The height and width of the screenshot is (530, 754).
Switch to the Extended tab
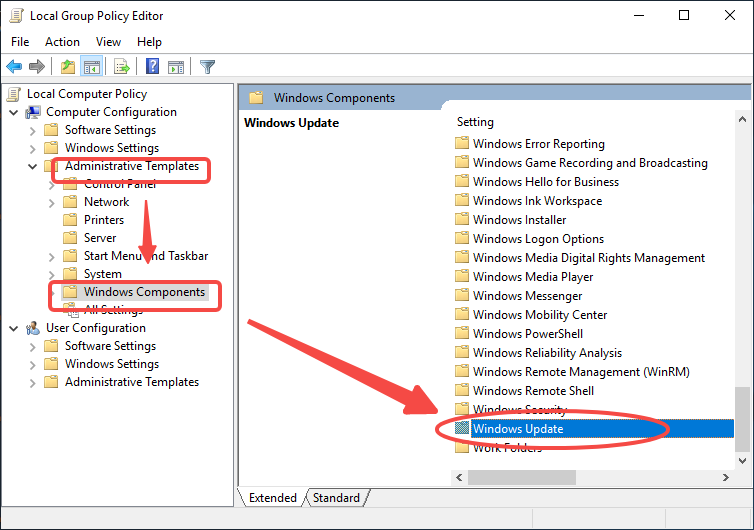point(273,497)
